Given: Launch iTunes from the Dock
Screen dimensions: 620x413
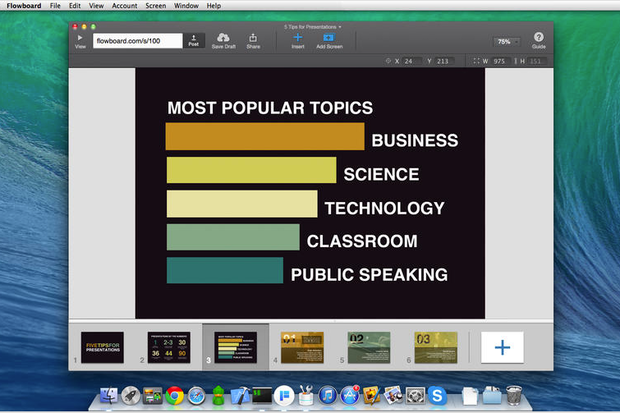Looking at the screenshot, I should click(328, 396).
